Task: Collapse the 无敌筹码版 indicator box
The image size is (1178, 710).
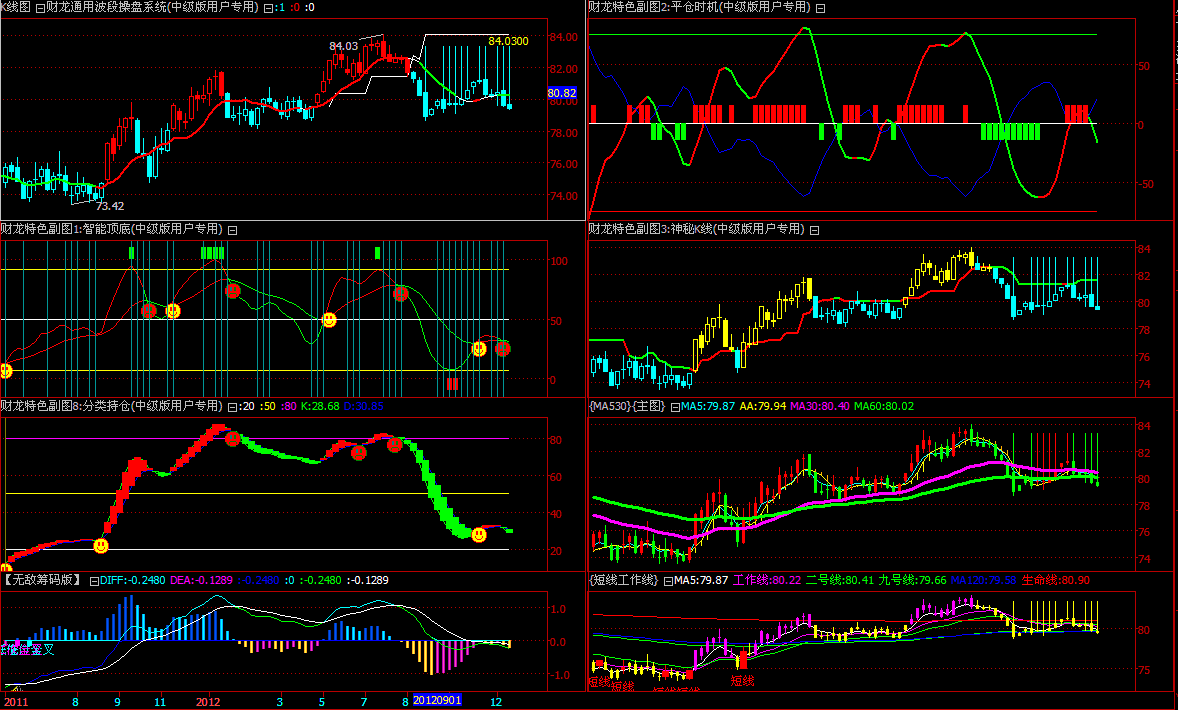Action: [x=95, y=580]
